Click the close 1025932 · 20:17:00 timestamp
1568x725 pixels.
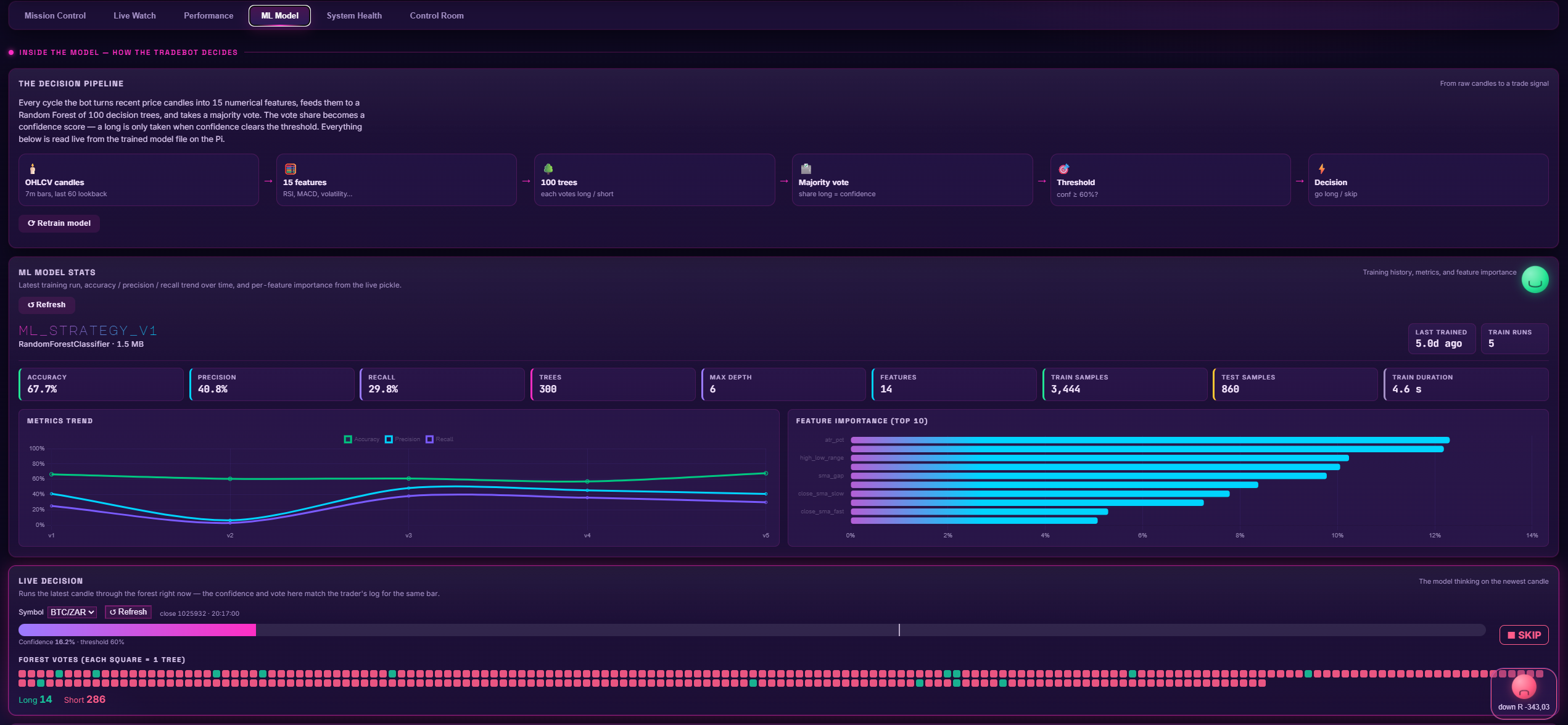199,613
